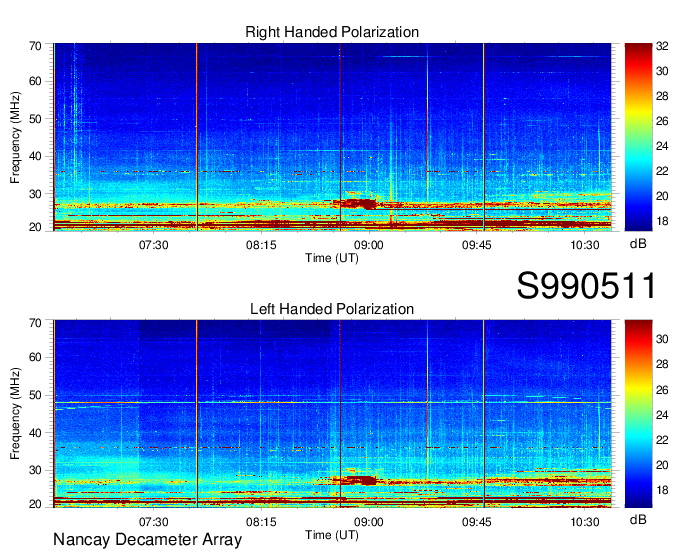This screenshot has height=552, width=680.
Task: Click the '30' frequency tick of Left Handed plot
Action: point(35,470)
